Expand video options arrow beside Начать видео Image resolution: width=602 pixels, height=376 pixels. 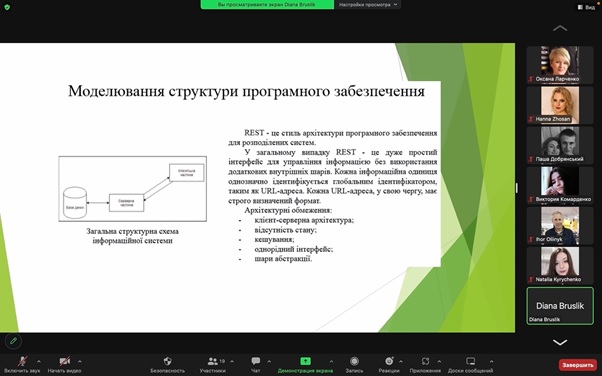(x=80, y=361)
